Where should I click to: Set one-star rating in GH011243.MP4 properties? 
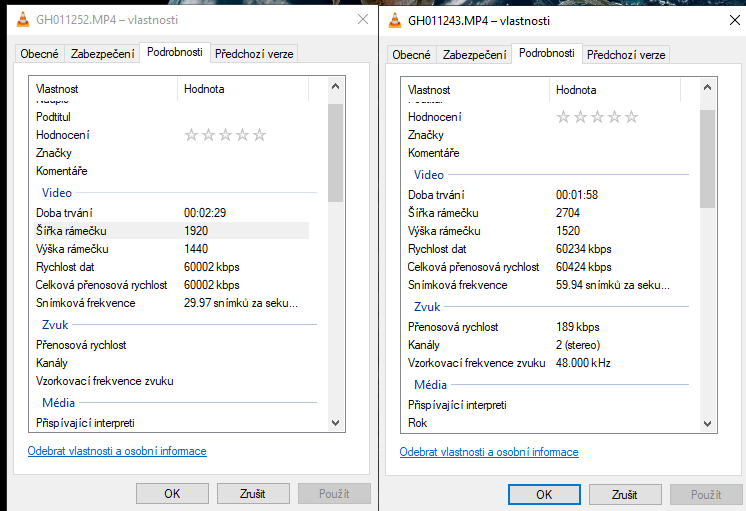coord(563,117)
